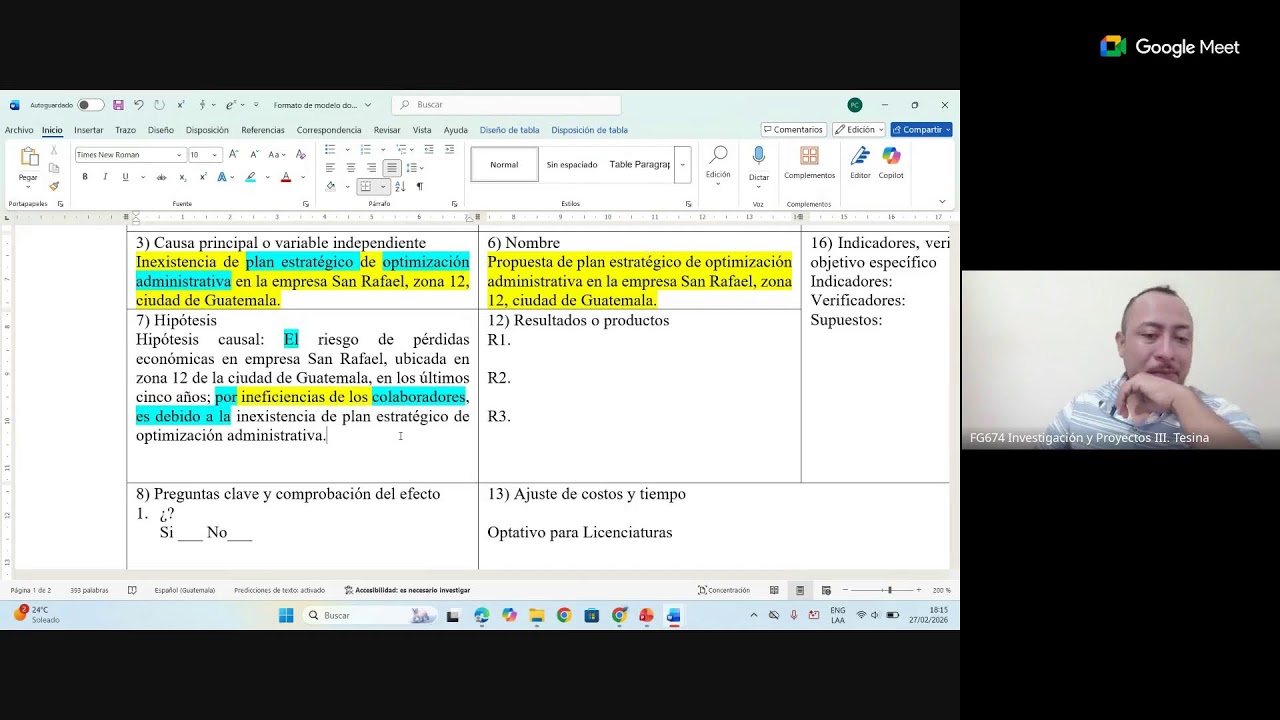Screen dimensions: 1280x720
Task: Open the Disposición de tabla tab
Action: point(589,130)
